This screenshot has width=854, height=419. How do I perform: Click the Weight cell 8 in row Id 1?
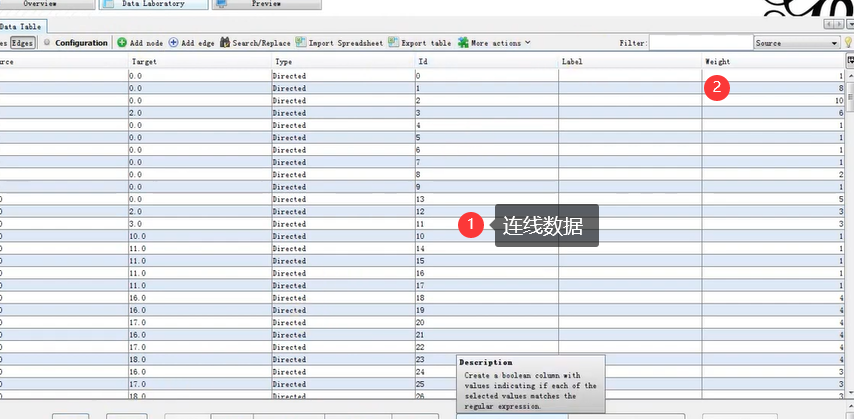773,88
